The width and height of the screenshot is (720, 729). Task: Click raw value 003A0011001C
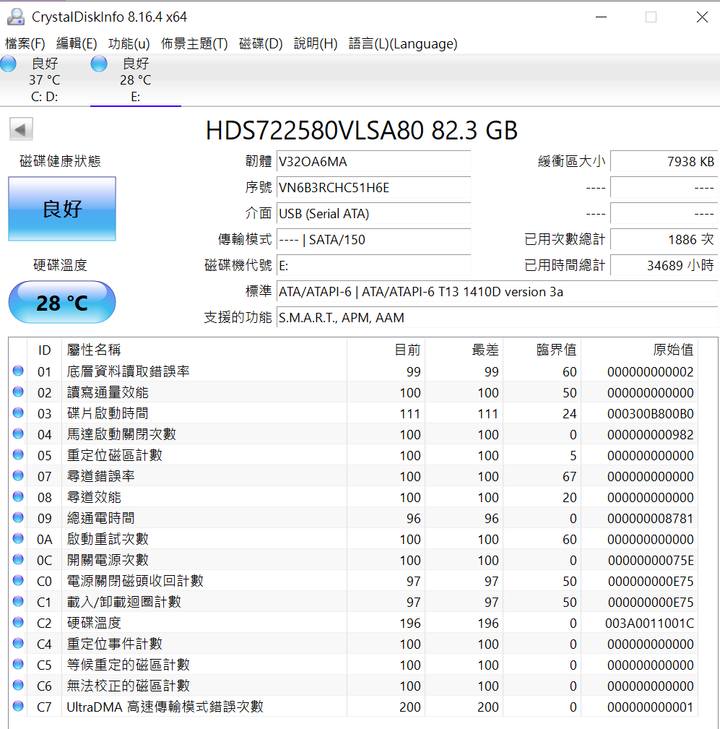pyautogui.click(x=649, y=623)
